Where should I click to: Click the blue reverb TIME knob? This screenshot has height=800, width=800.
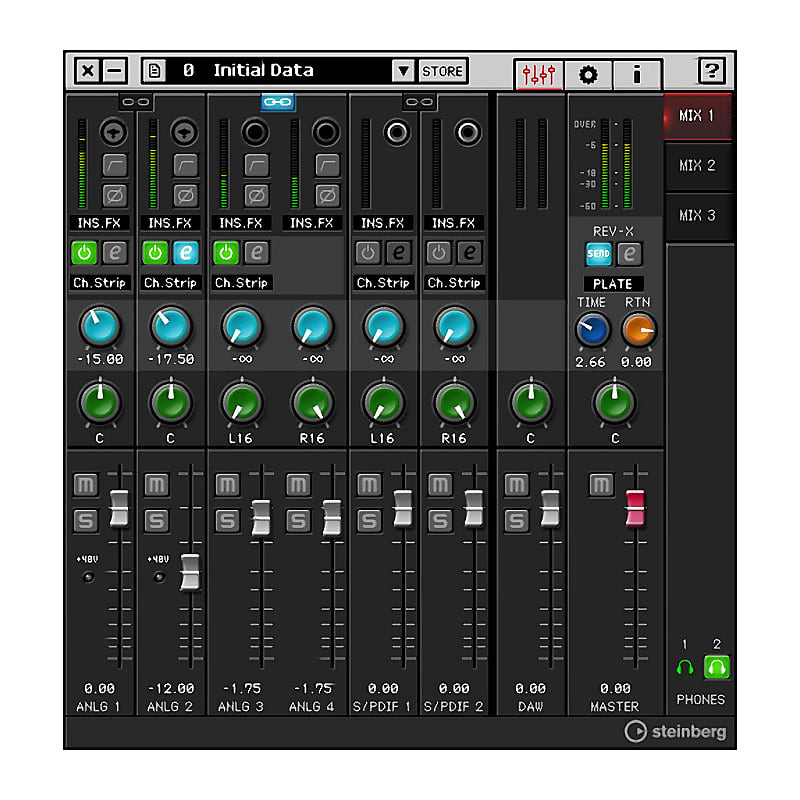(x=592, y=330)
